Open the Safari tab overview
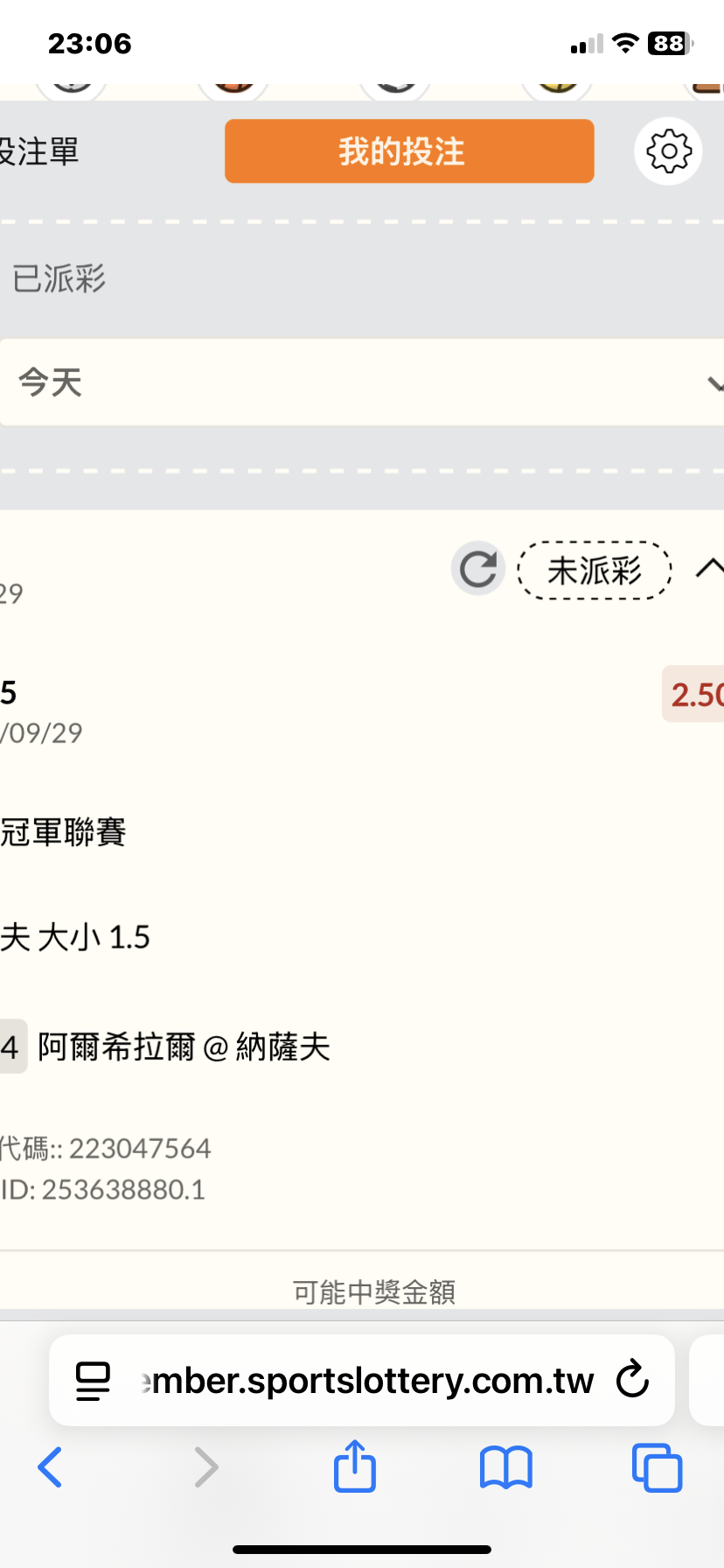Image resolution: width=724 pixels, height=1568 pixels. click(657, 1467)
